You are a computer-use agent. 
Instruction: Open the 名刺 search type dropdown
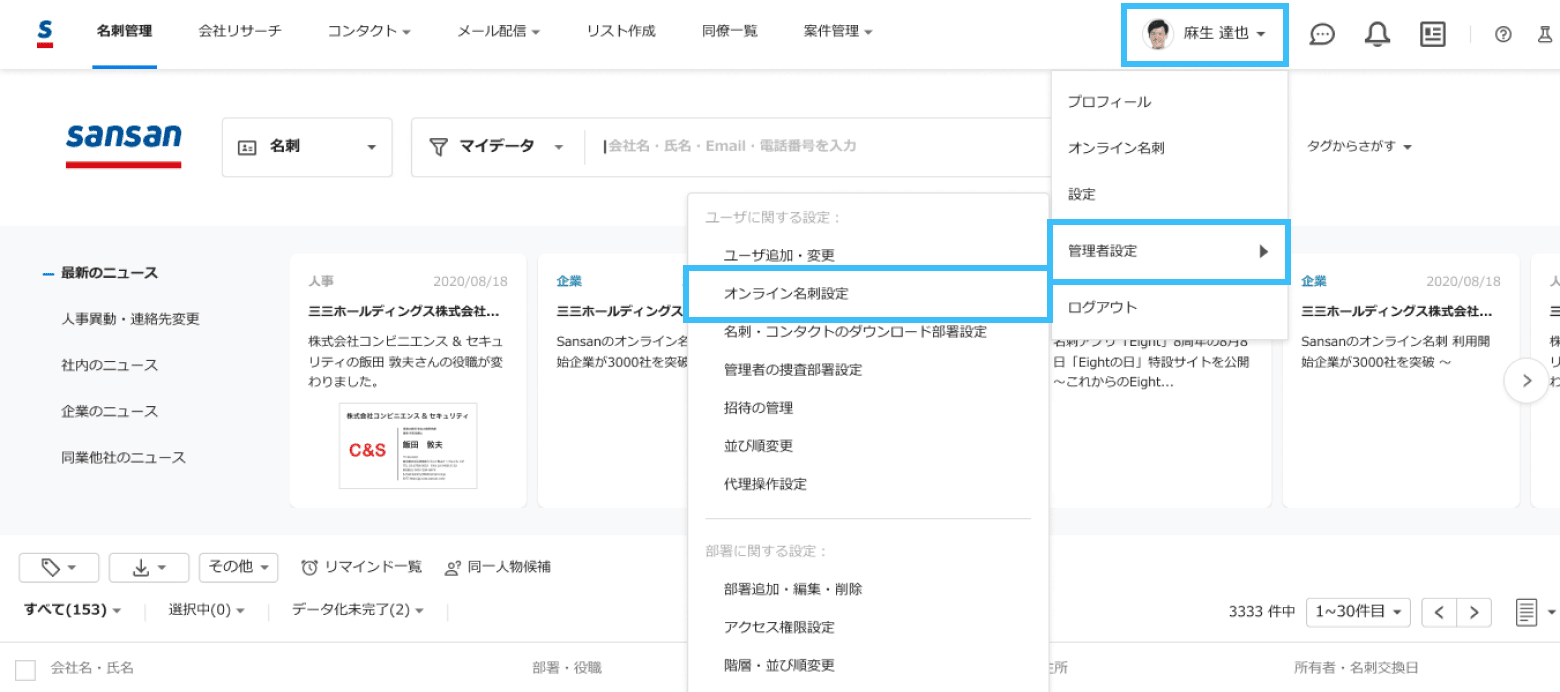coord(306,147)
